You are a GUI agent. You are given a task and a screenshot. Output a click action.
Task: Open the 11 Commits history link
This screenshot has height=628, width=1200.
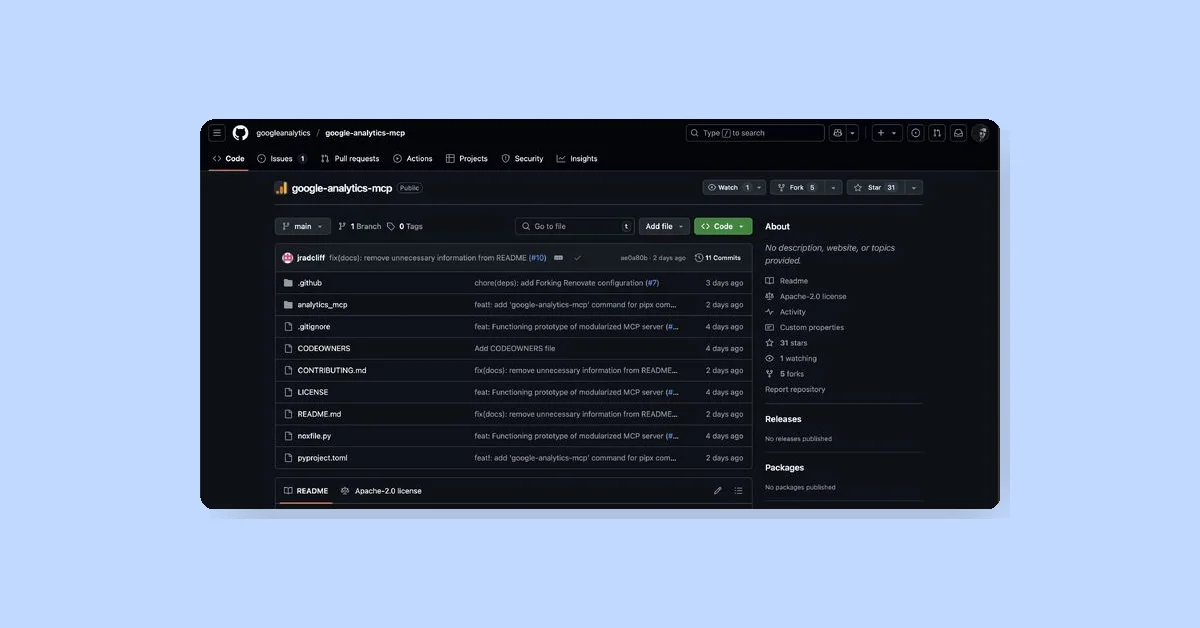click(x=718, y=258)
